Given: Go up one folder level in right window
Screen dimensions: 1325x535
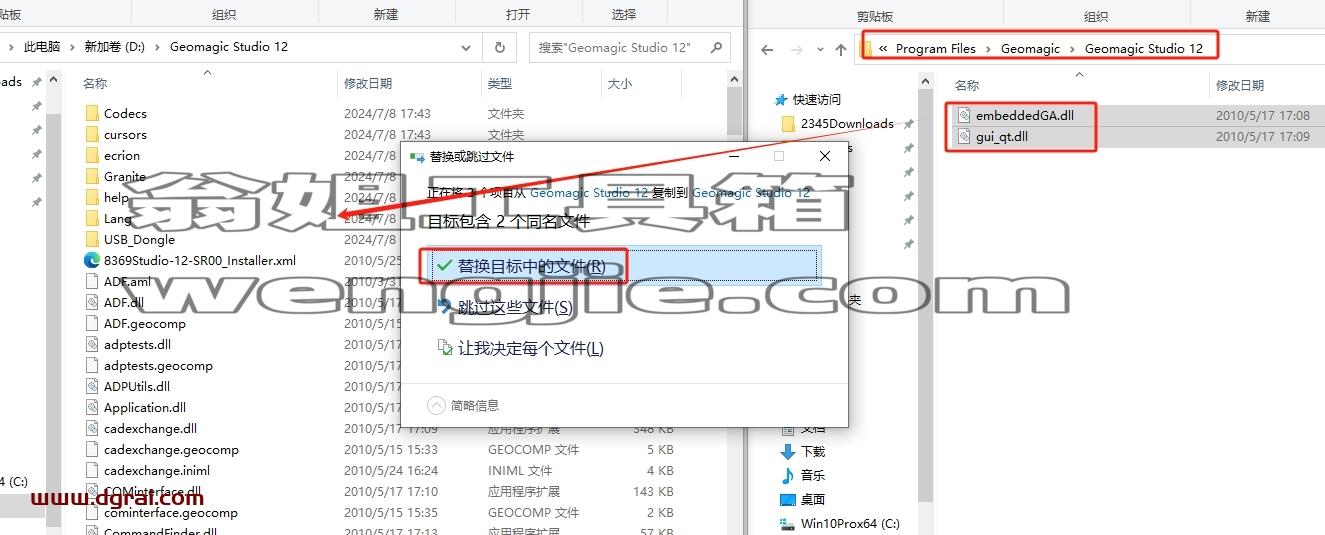Looking at the screenshot, I should point(840,49).
